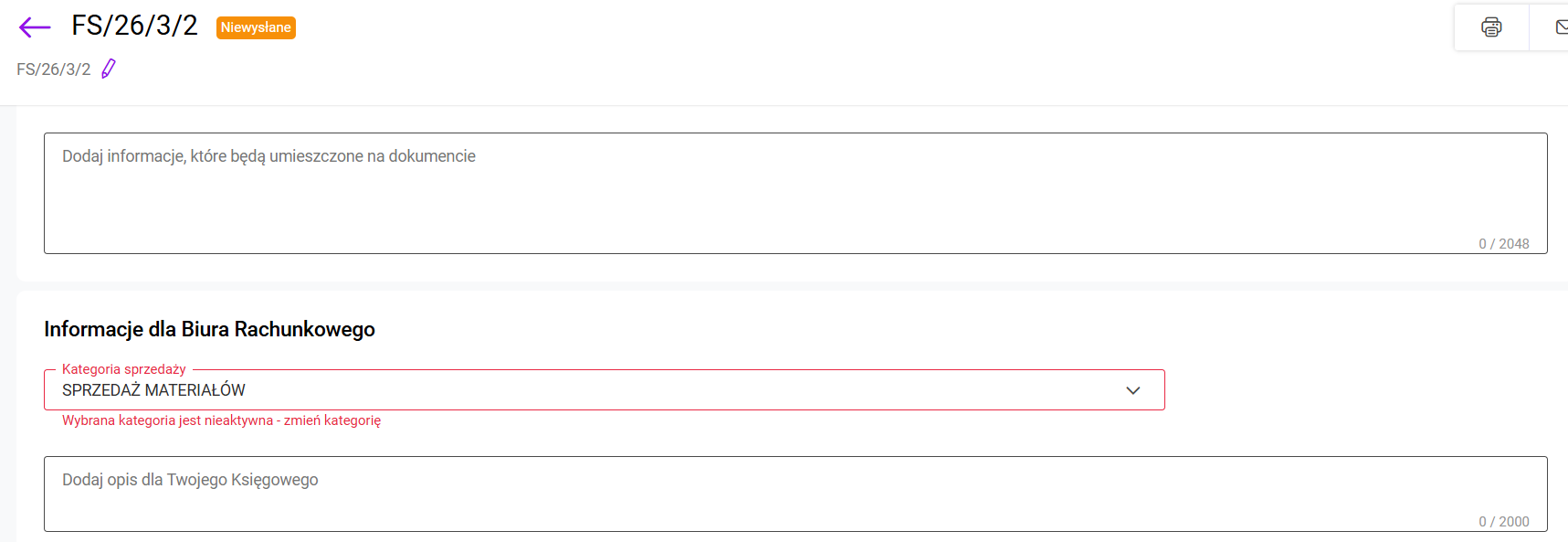The width and height of the screenshot is (1568, 542).
Task: Click the orange Niewysłane status badge
Action: tap(256, 27)
